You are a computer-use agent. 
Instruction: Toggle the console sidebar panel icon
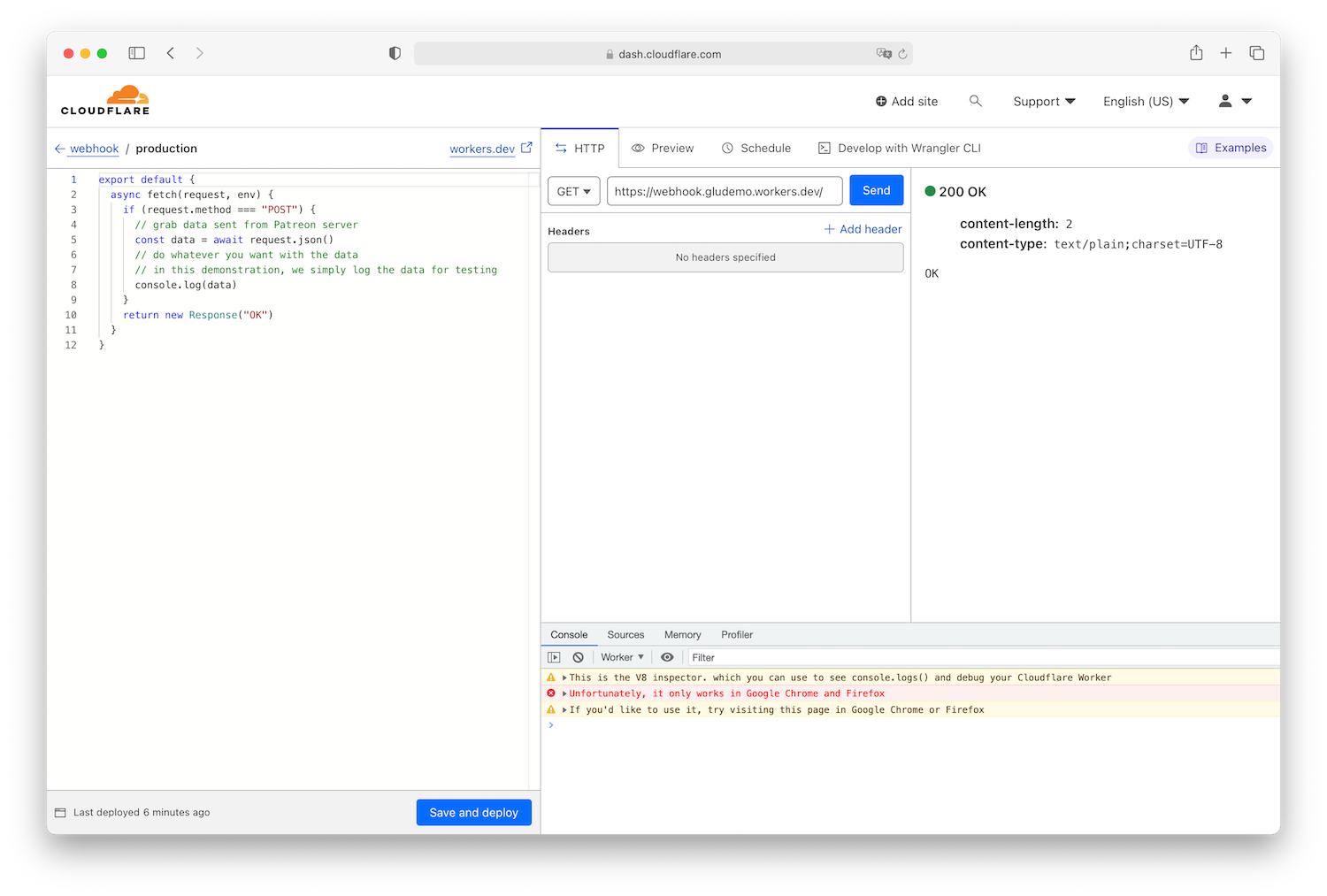pyautogui.click(x=554, y=657)
